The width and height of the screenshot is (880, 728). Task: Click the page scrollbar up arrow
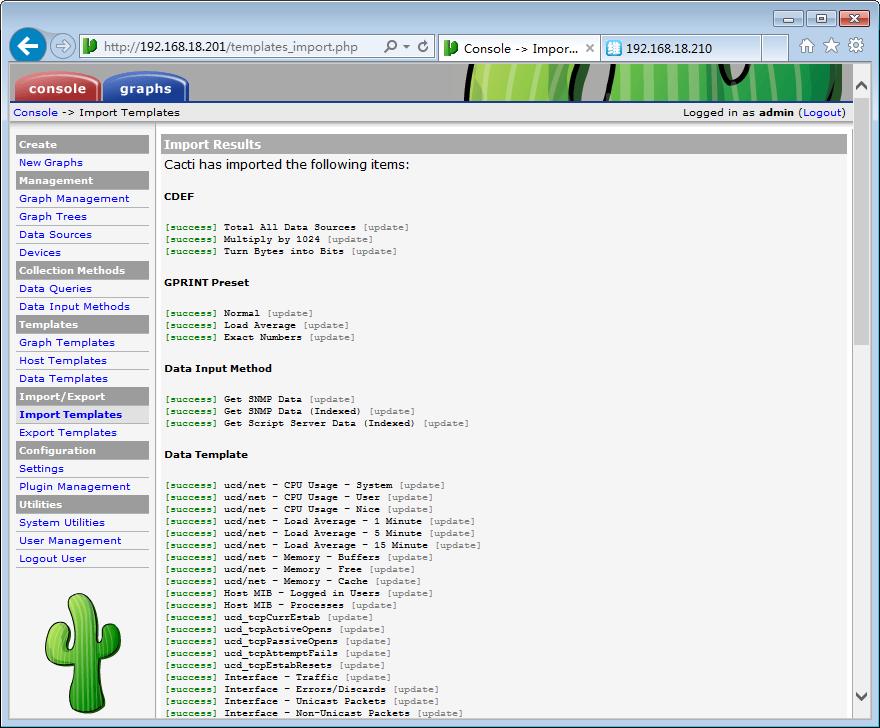pyautogui.click(x=861, y=86)
